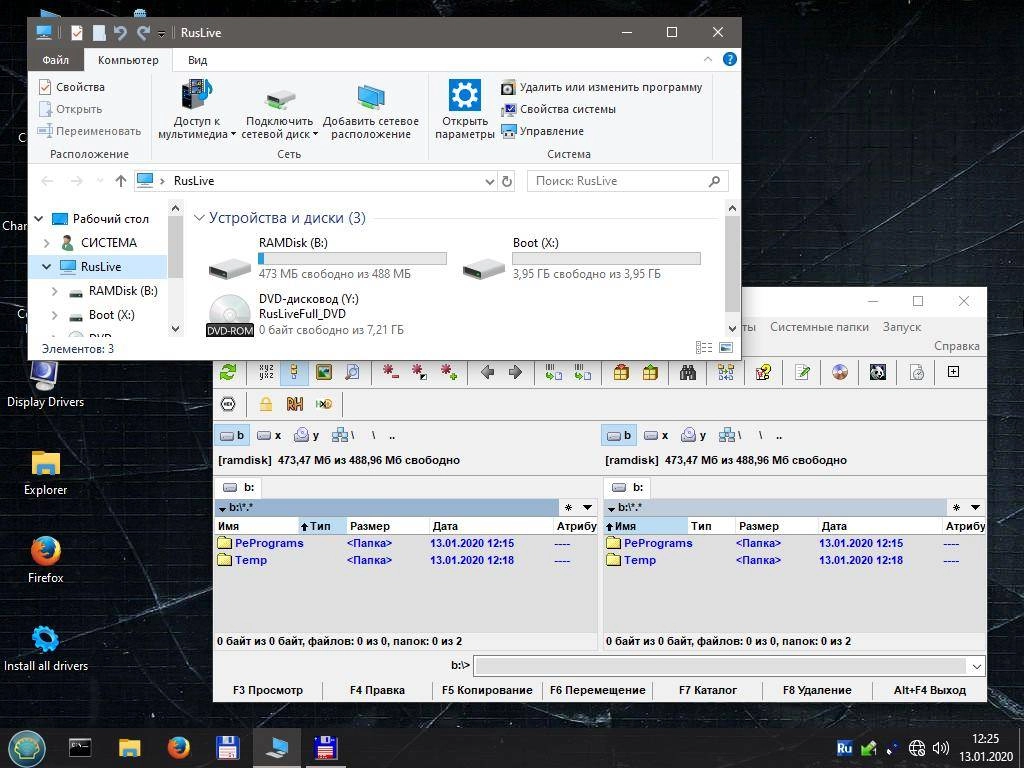Open Подключить сетевой диск dropdown

pyautogui.click(x=280, y=110)
